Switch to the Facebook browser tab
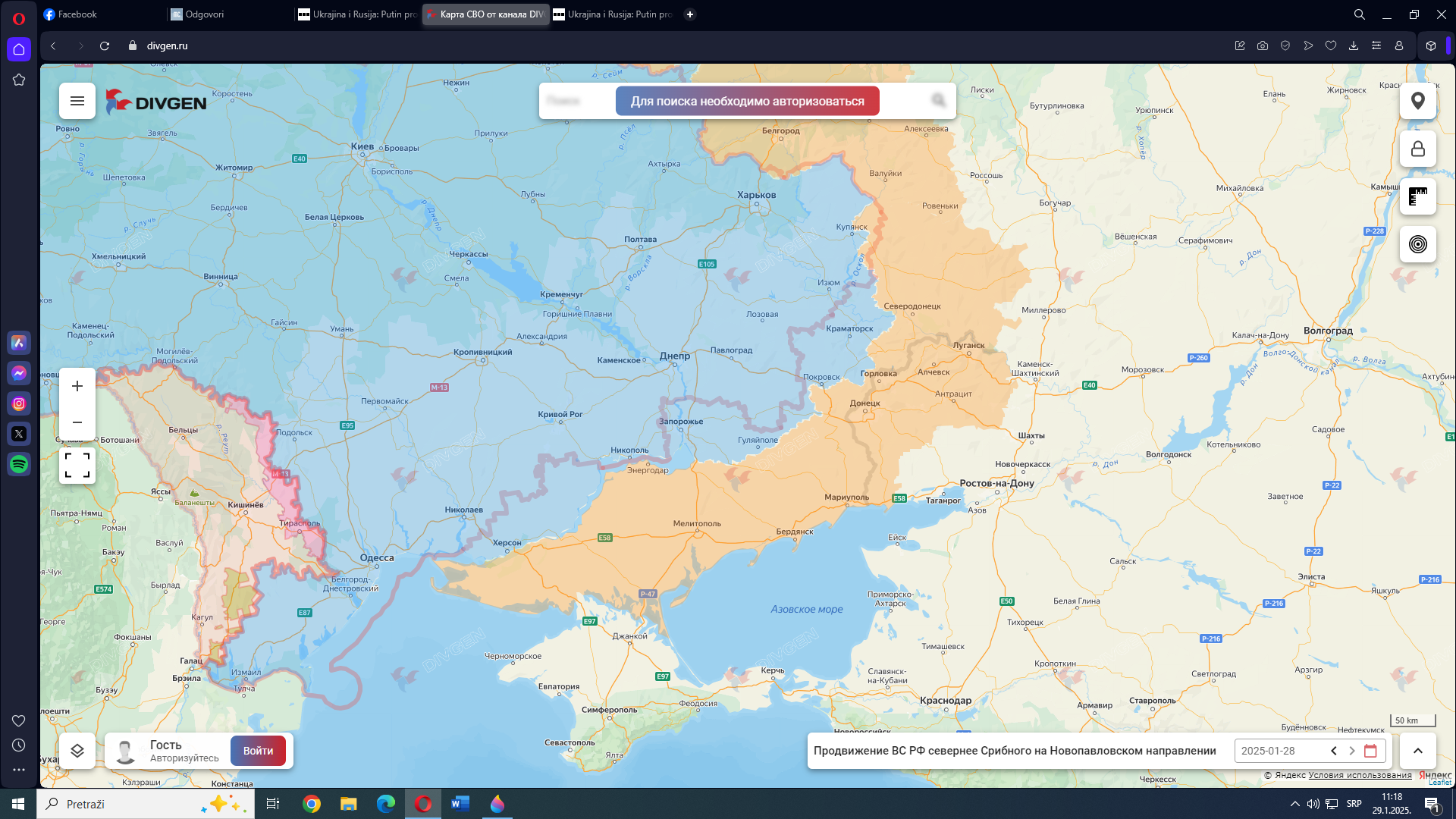 77,14
